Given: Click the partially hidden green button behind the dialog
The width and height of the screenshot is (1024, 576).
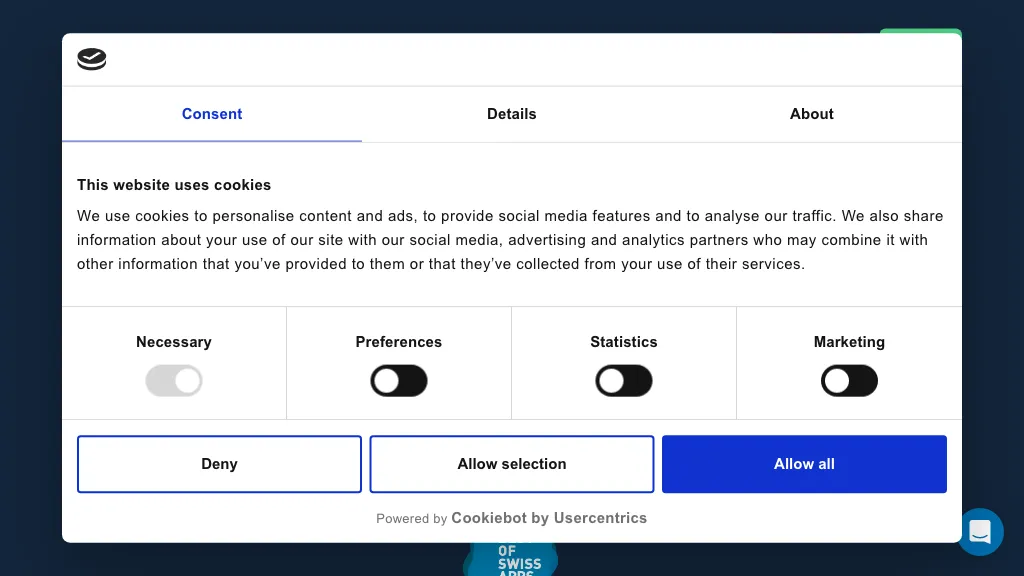Looking at the screenshot, I should [920, 31].
